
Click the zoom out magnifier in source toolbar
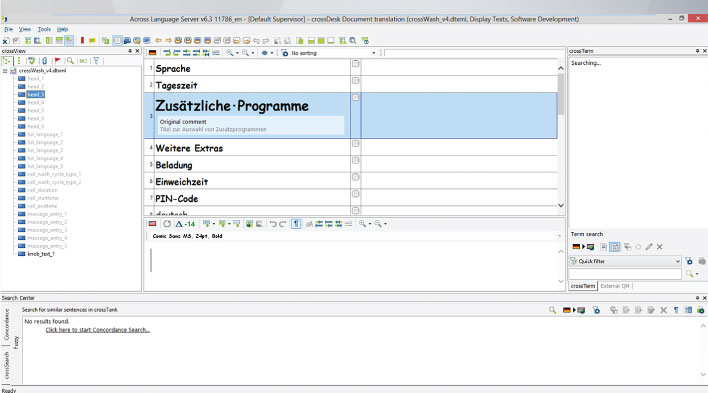pyautogui.click(x=245, y=53)
